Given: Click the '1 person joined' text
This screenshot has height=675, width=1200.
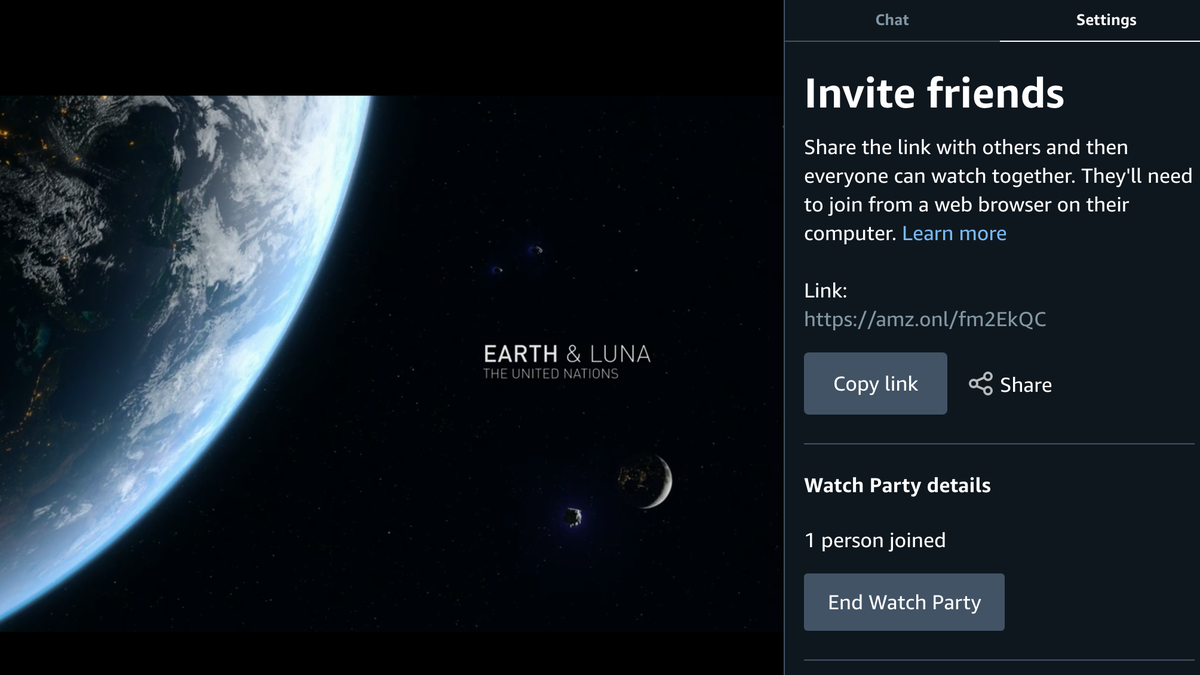Looking at the screenshot, I should [875, 541].
